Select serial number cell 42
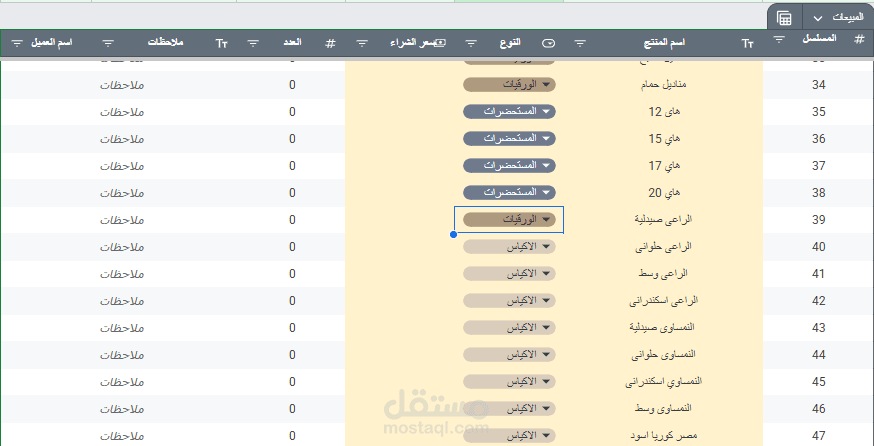The width and height of the screenshot is (874, 446). [818, 300]
